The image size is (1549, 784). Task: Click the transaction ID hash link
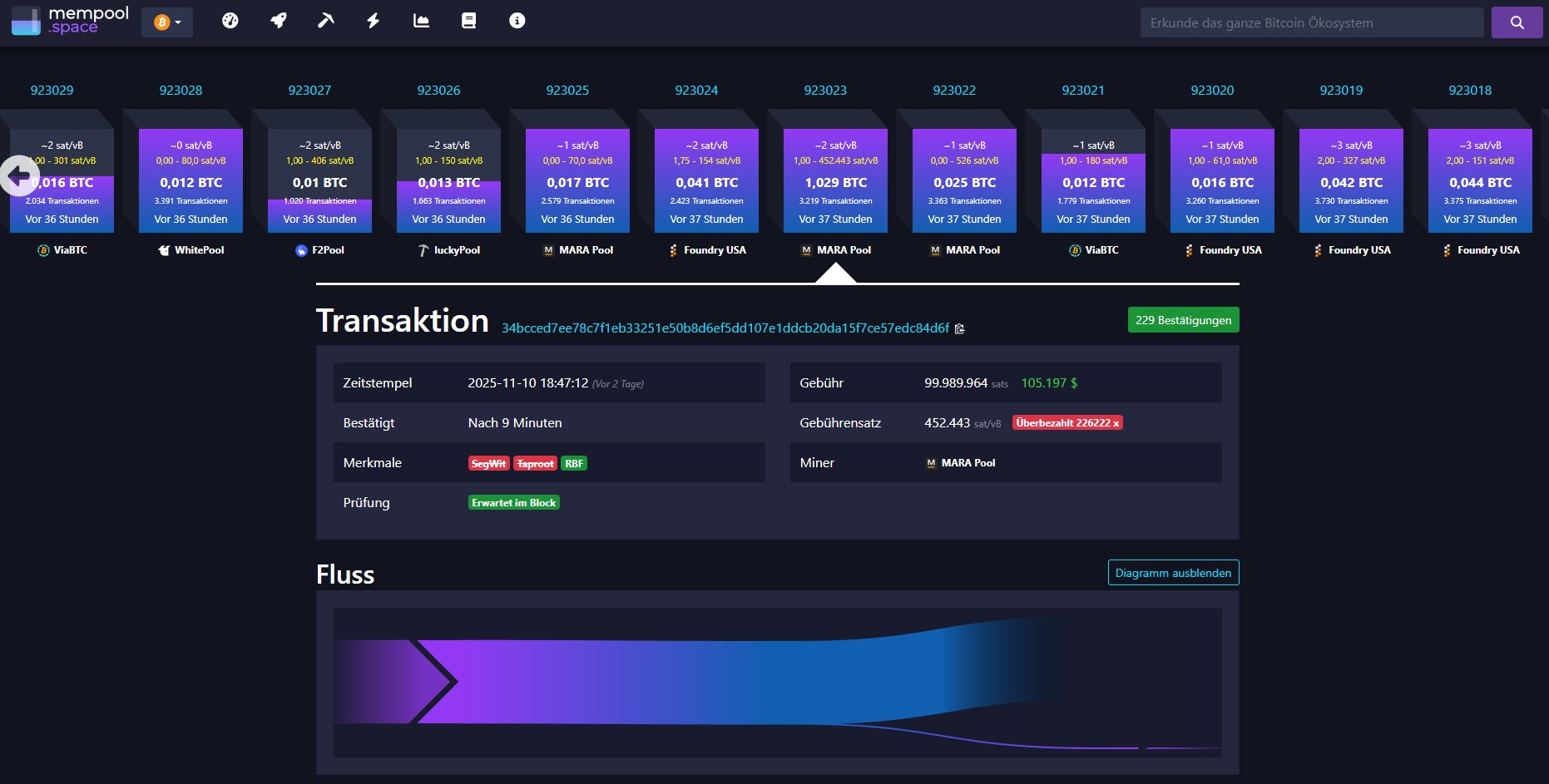pos(725,328)
